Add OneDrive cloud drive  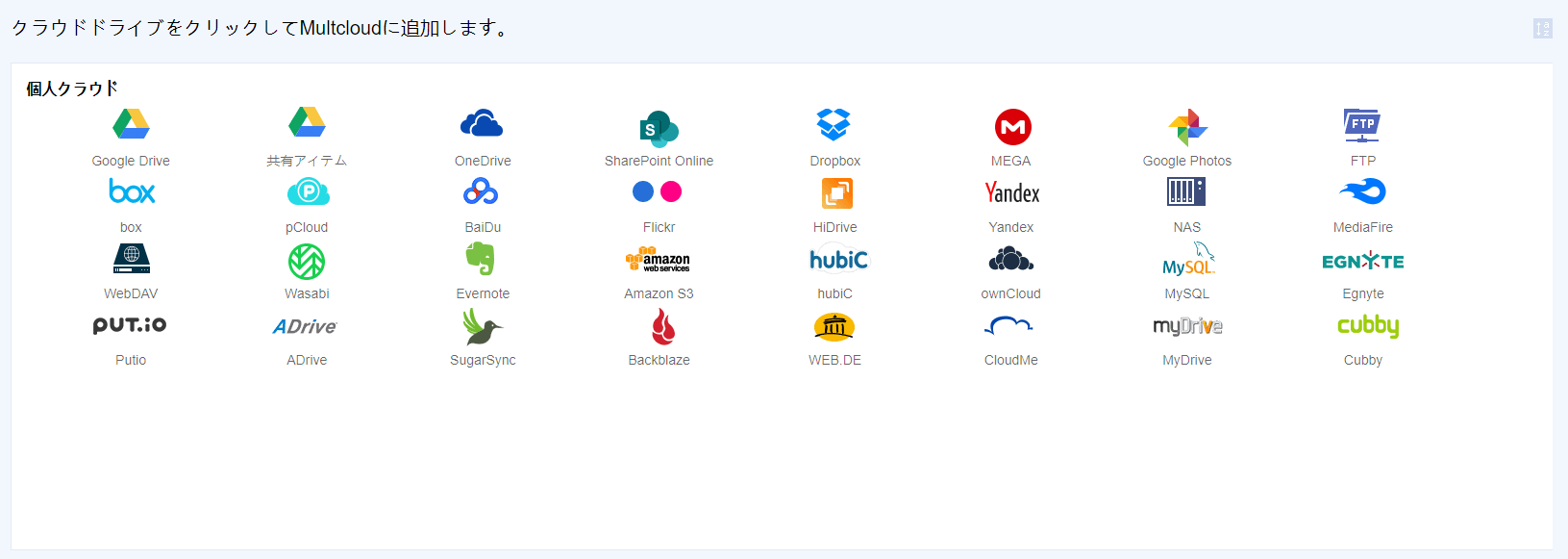coord(482,124)
